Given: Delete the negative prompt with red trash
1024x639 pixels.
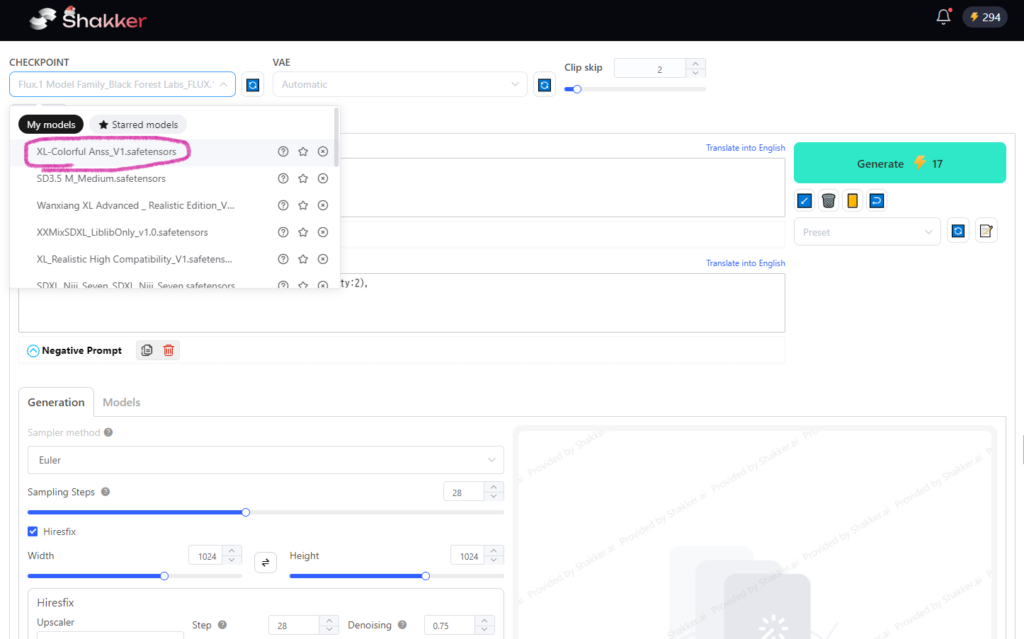Looking at the screenshot, I should [x=168, y=350].
